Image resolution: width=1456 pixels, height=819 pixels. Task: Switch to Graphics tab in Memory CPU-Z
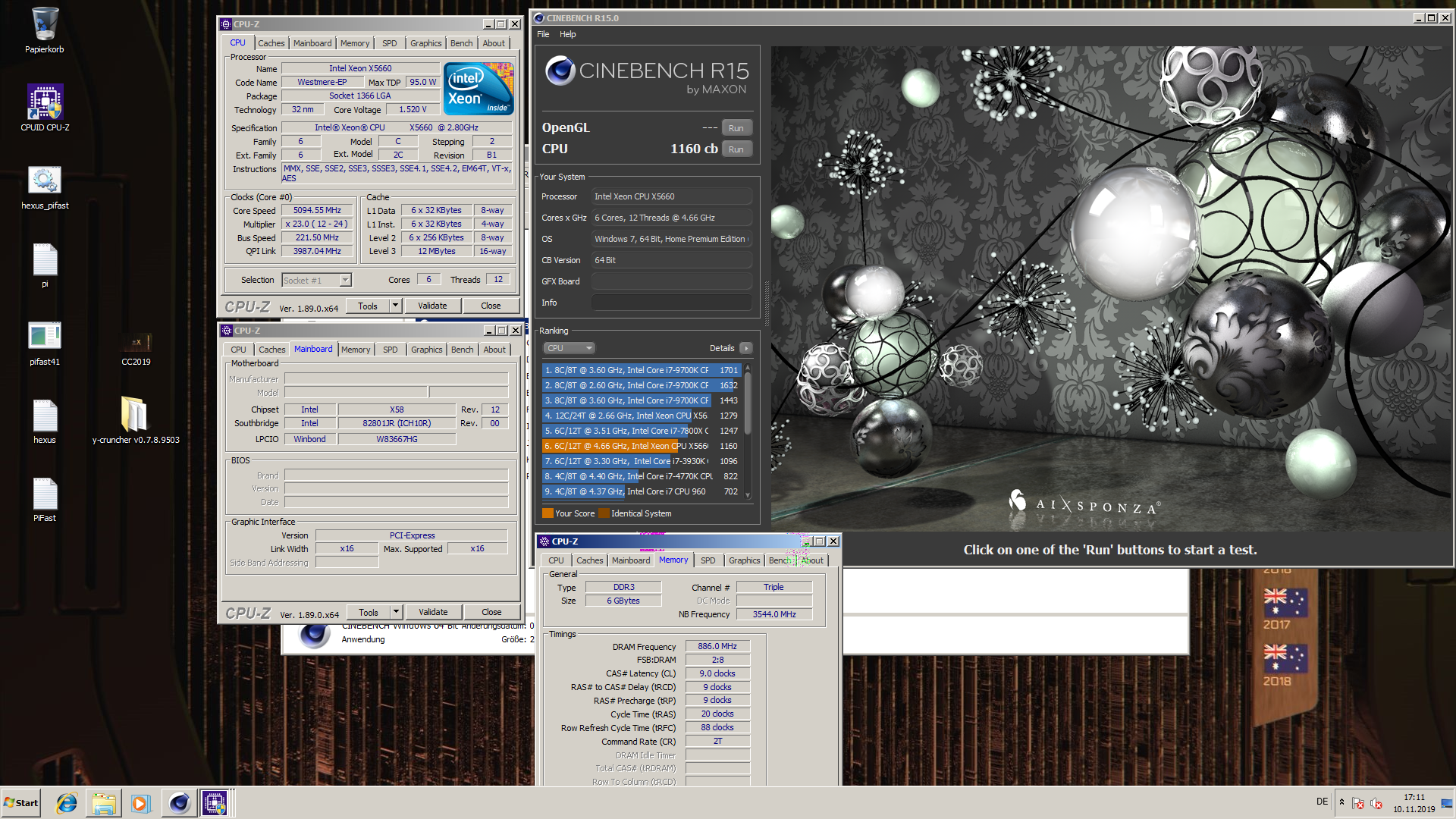coord(744,560)
